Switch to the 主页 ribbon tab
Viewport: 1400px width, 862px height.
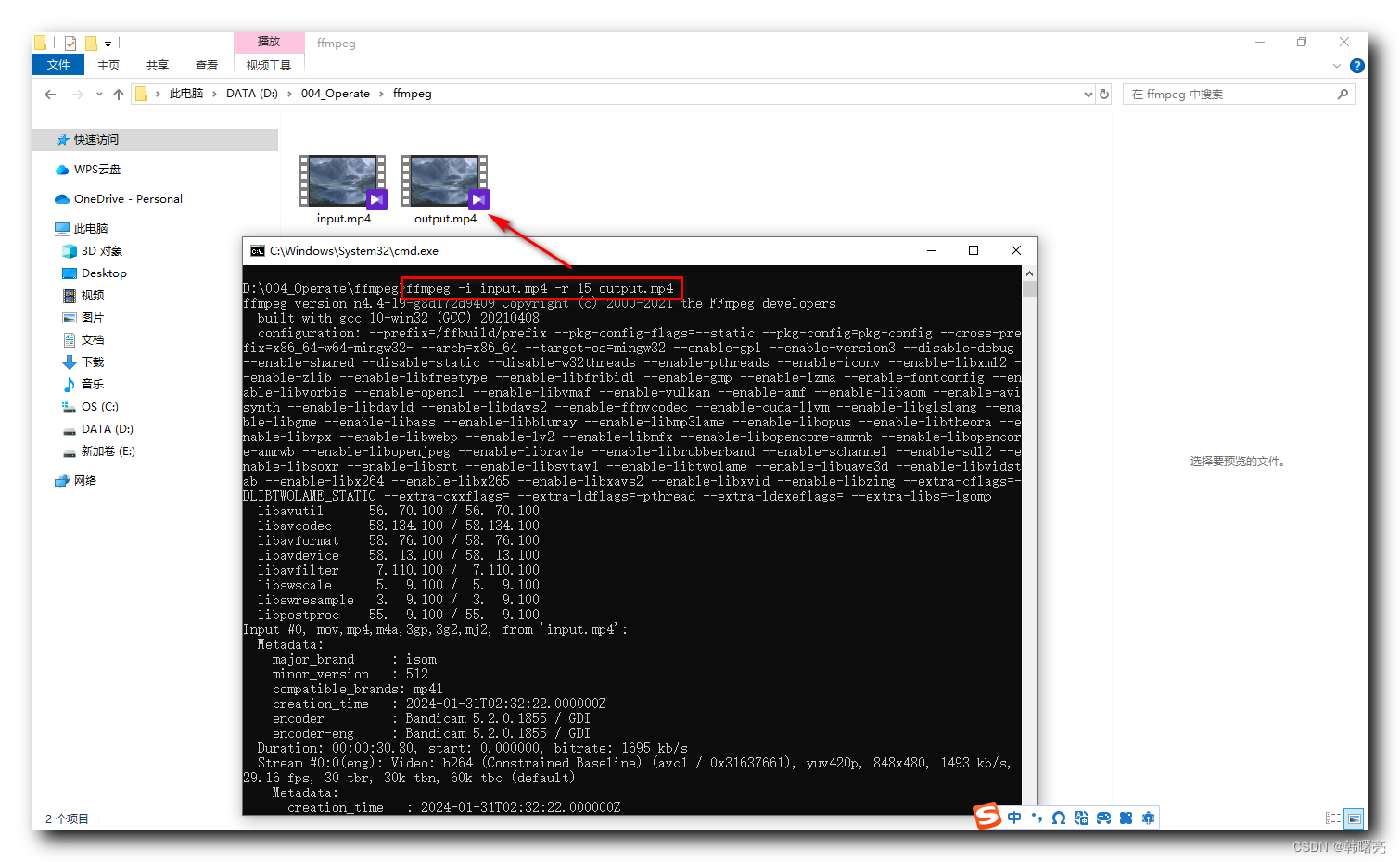click(108, 65)
